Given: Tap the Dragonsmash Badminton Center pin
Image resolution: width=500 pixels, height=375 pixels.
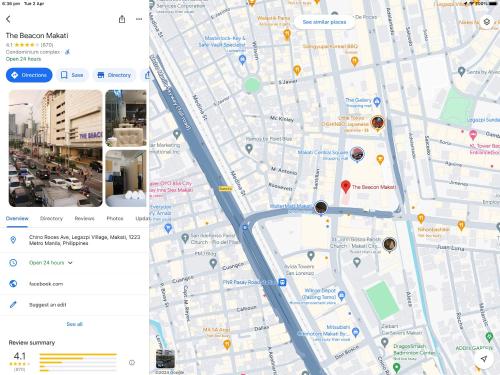Looking at the screenshot, I should coord(396,367).
